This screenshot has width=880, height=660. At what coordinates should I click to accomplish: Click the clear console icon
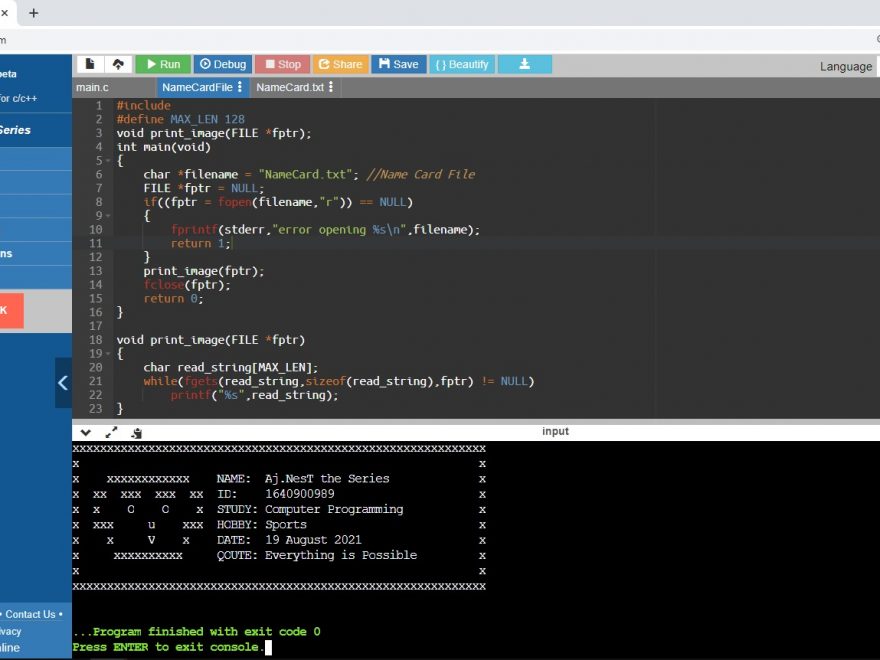[x=136, y=432]
